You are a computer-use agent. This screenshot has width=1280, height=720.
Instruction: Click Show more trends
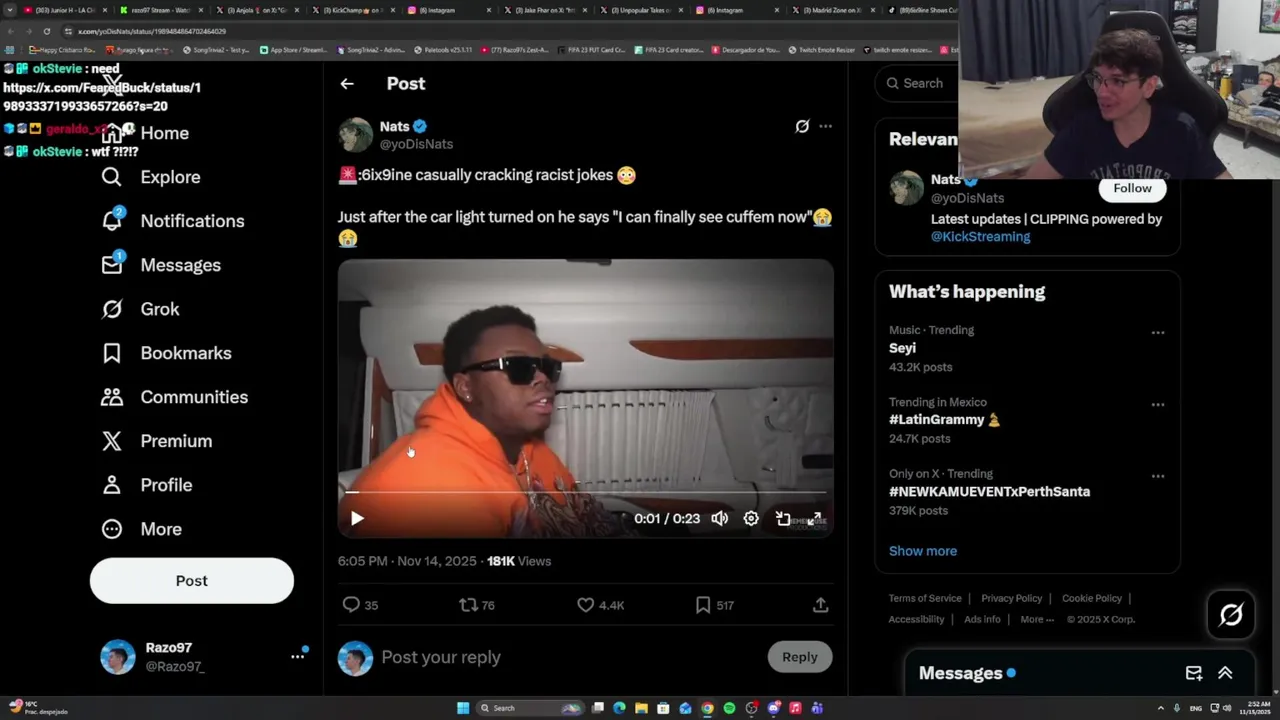(x=923, y=551)
